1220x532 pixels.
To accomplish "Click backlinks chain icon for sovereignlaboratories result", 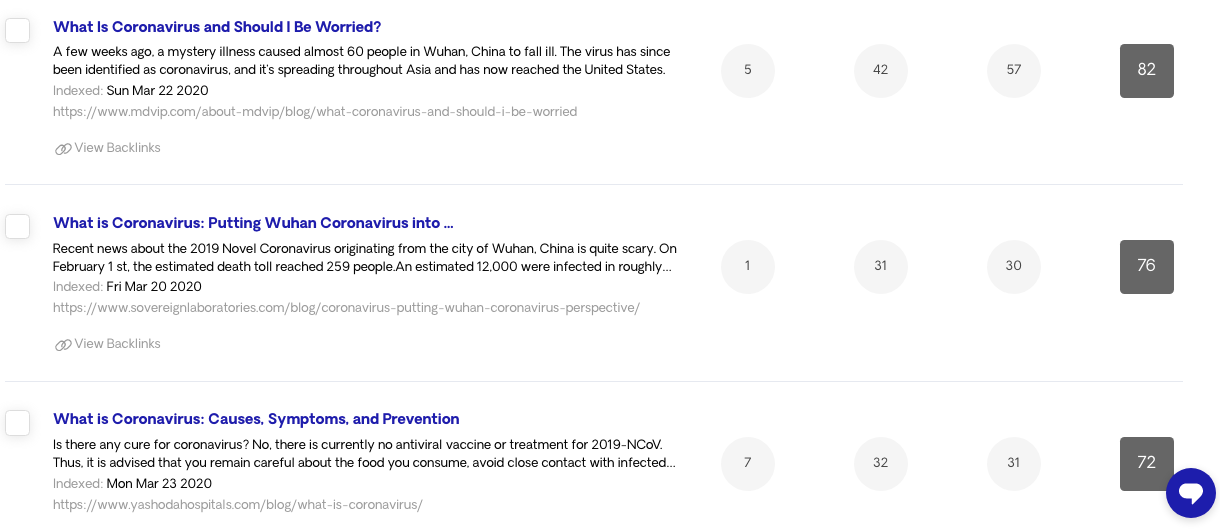I will [63, 345].
